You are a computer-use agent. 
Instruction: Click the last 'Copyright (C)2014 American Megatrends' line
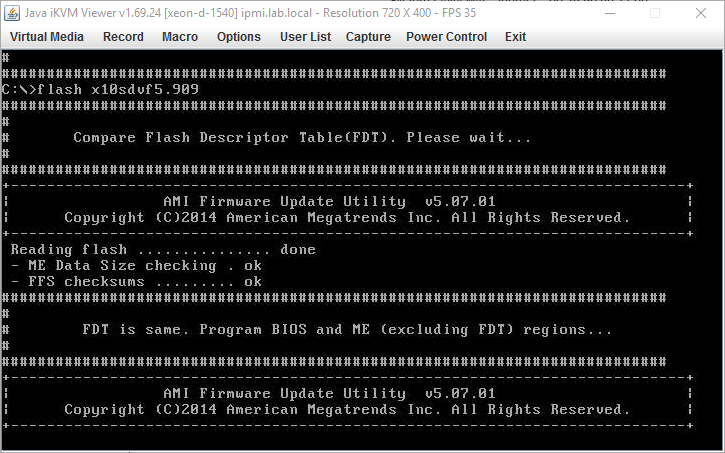coord(347,409)
